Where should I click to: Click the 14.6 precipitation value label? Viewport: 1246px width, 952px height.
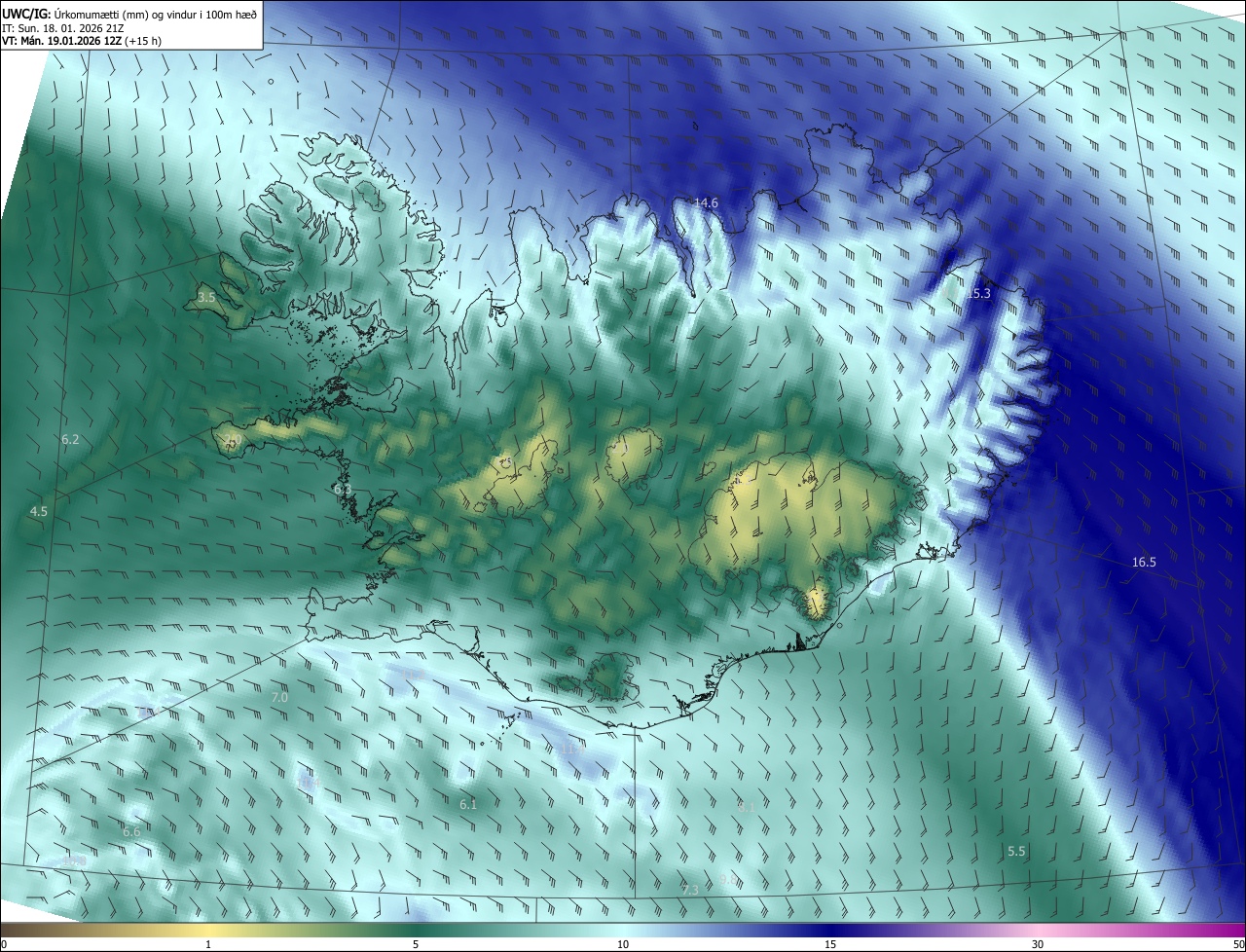[706, 202]
